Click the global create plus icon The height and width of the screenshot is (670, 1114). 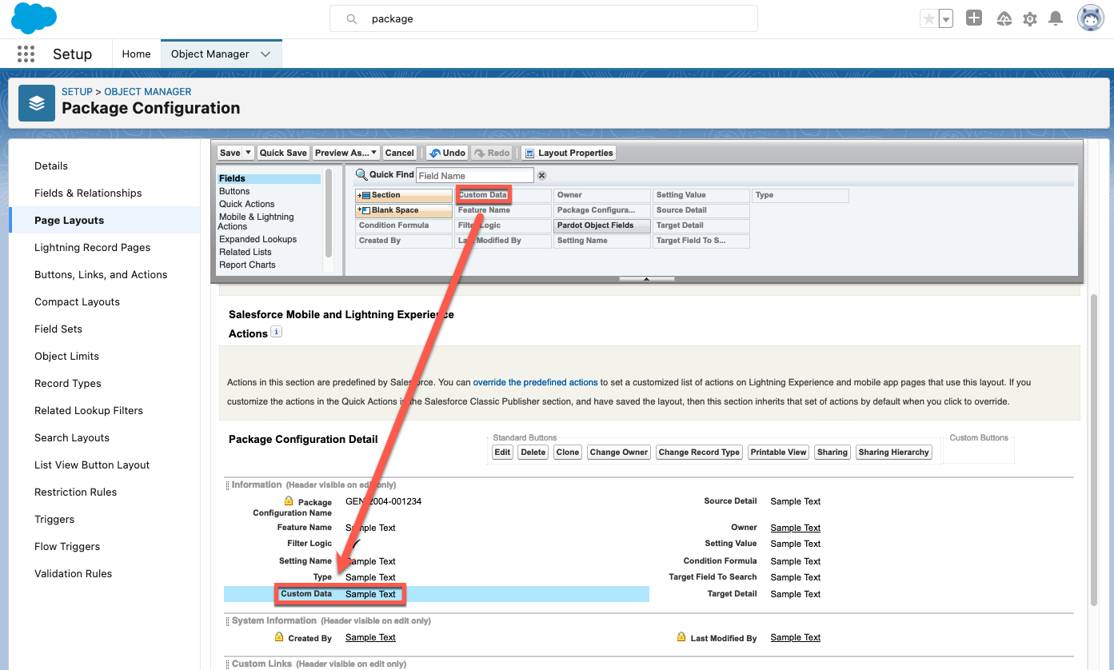974,18
